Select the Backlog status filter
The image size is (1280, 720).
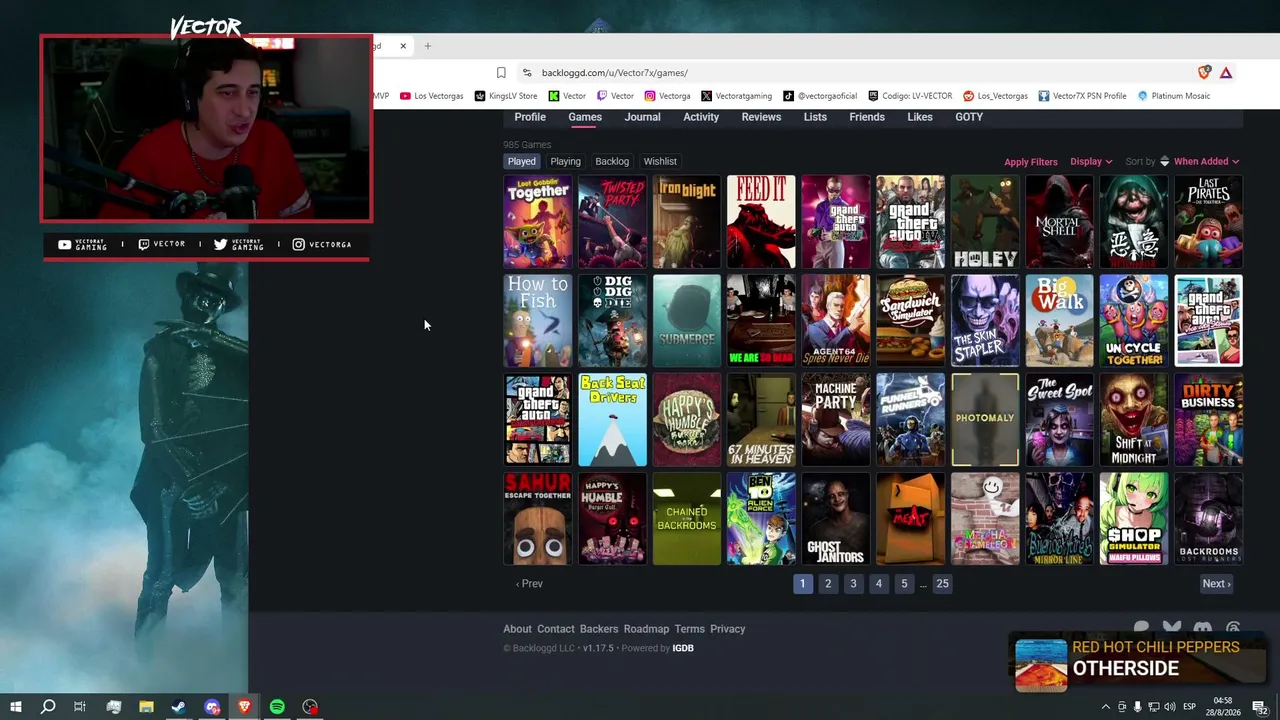pos(612,161)
